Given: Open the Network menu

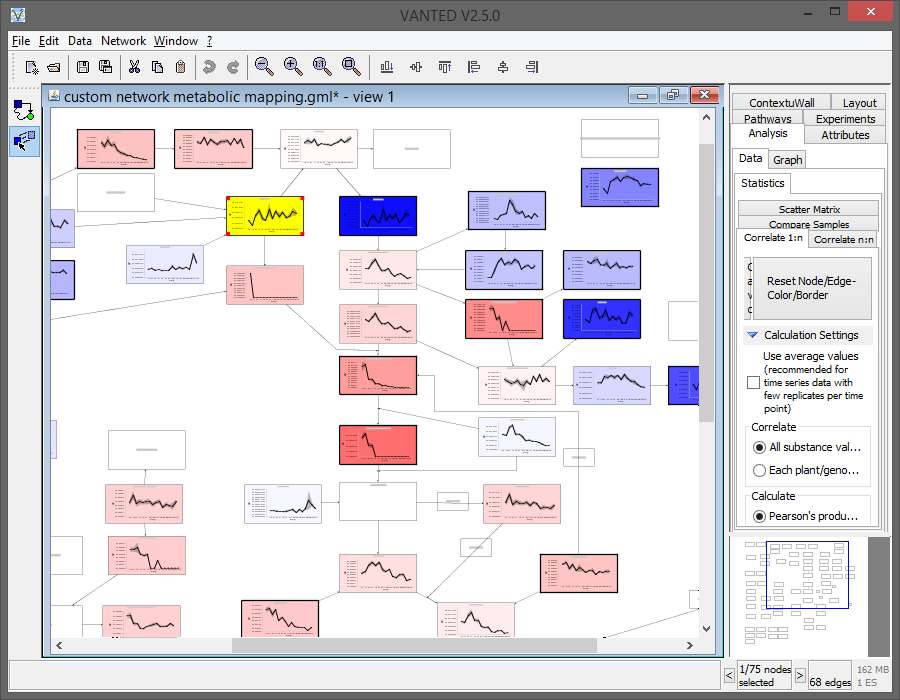Looking at the screenshot, I should [x=123, y=41].
